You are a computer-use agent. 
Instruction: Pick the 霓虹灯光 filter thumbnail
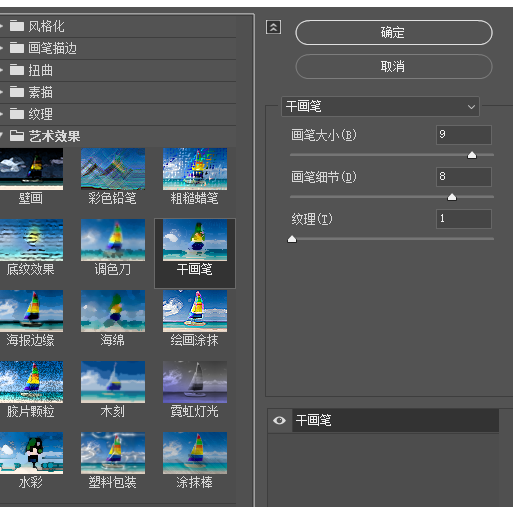[x=195, y=382]
